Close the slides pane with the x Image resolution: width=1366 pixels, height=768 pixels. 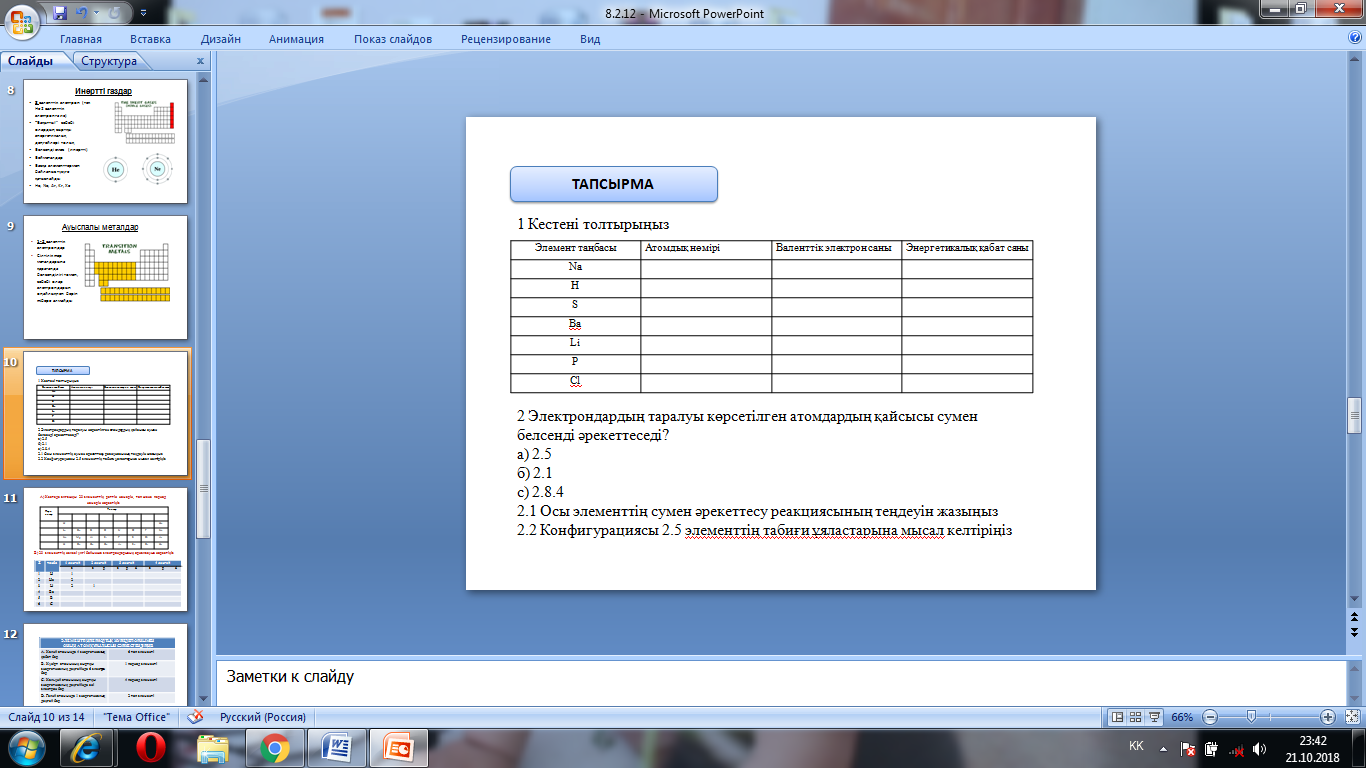tap(200, 61)
